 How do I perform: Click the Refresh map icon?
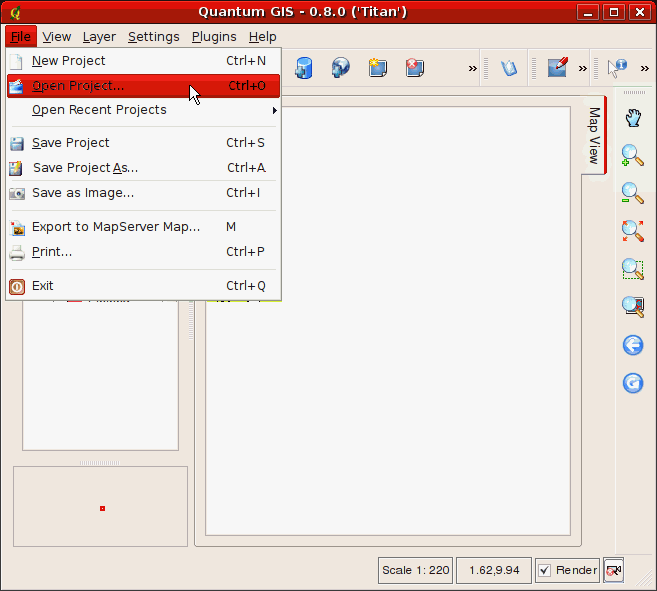coord(633,383)
